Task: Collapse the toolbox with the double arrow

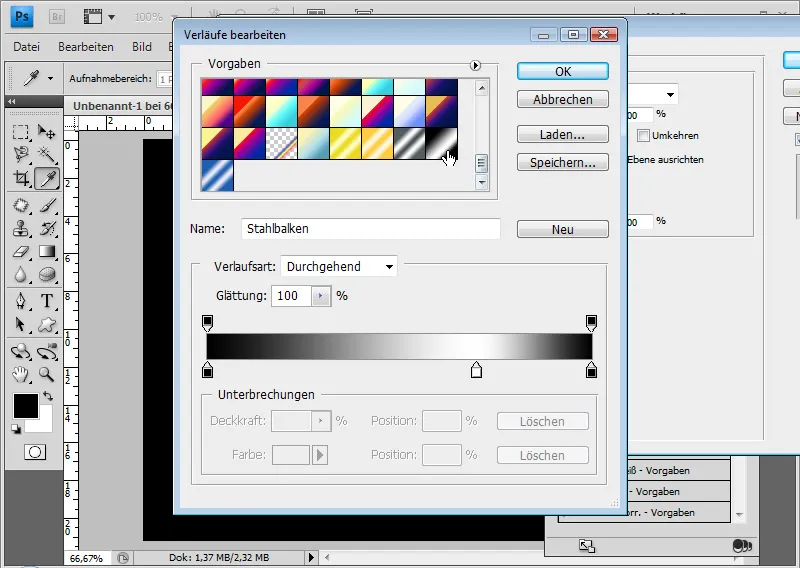Action: pyautogui.click(x=12, y=101)
